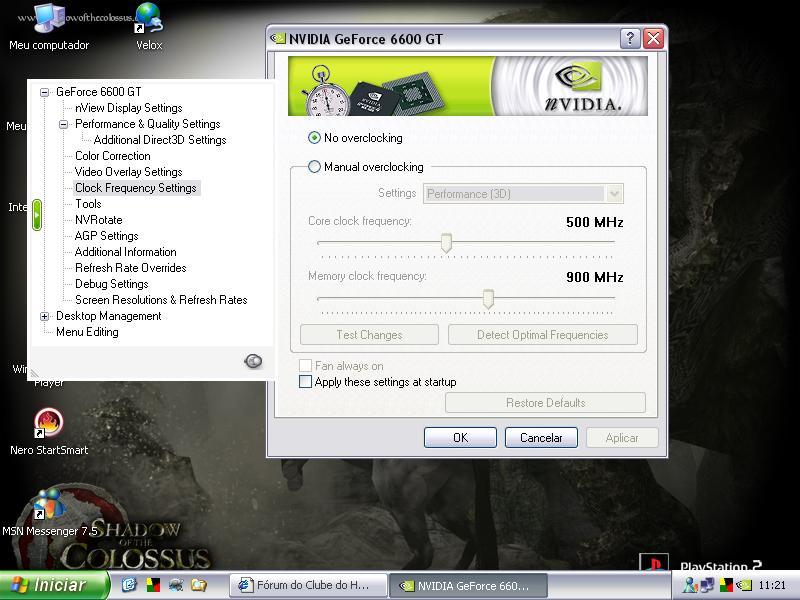Click the Restore Defaults button
800x600 pixels.
[x=545, y=403]
